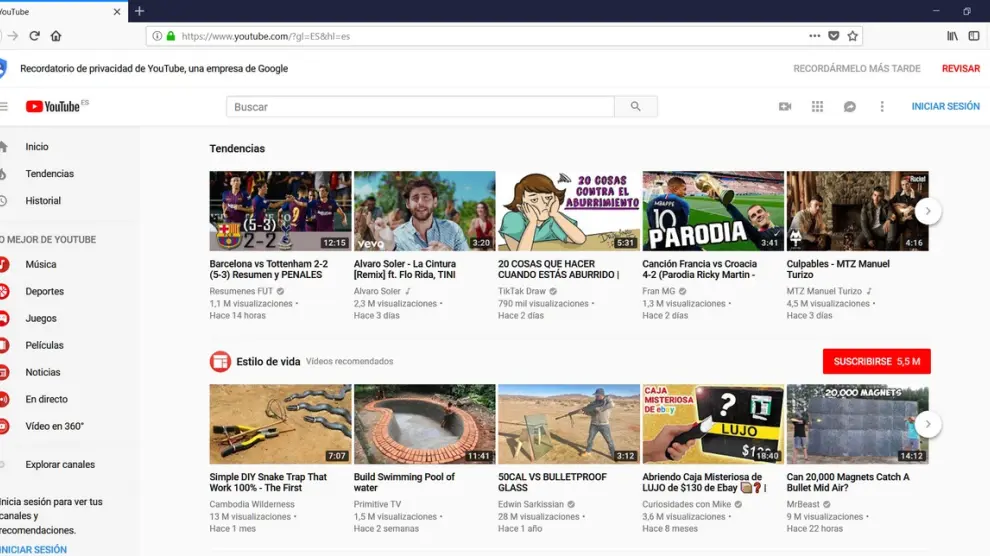
Task: Select Música in the sidebar
Action: pos(41,265)
